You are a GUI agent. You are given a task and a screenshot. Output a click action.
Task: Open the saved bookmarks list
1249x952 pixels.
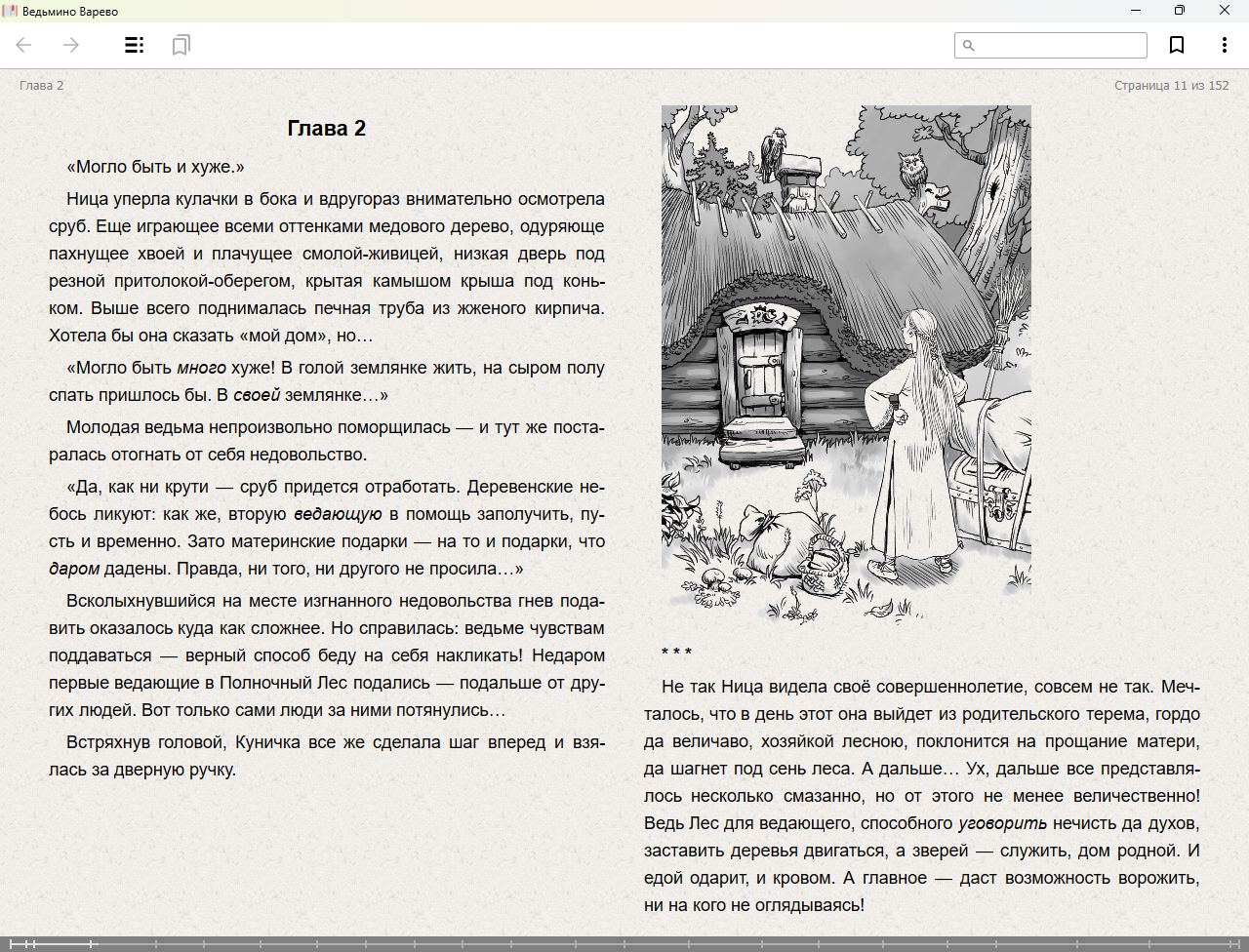(x=181, y=45)
